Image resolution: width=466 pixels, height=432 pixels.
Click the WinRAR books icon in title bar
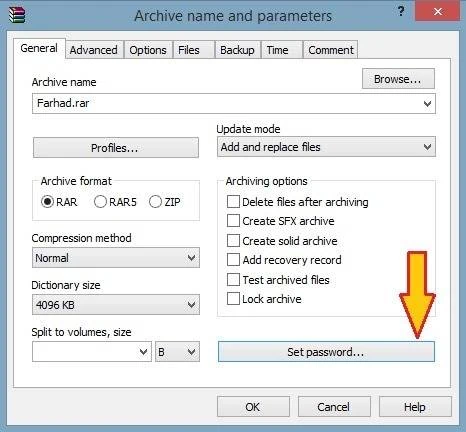[x=17, y=15]
